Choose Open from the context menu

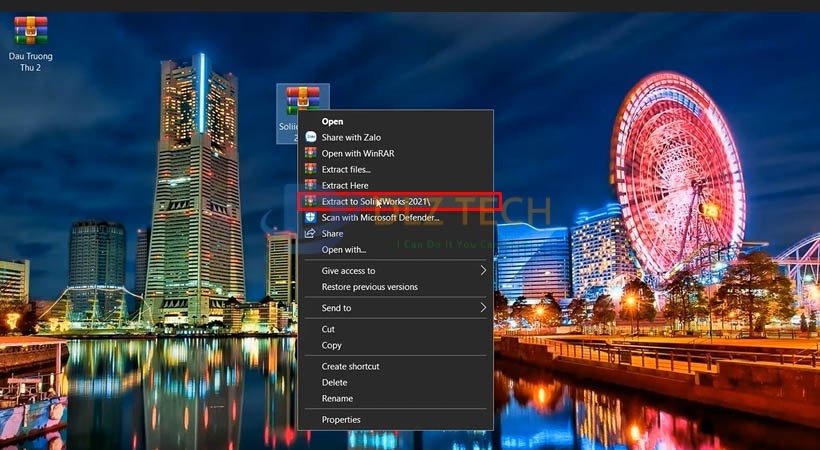[x=332, y=121]
